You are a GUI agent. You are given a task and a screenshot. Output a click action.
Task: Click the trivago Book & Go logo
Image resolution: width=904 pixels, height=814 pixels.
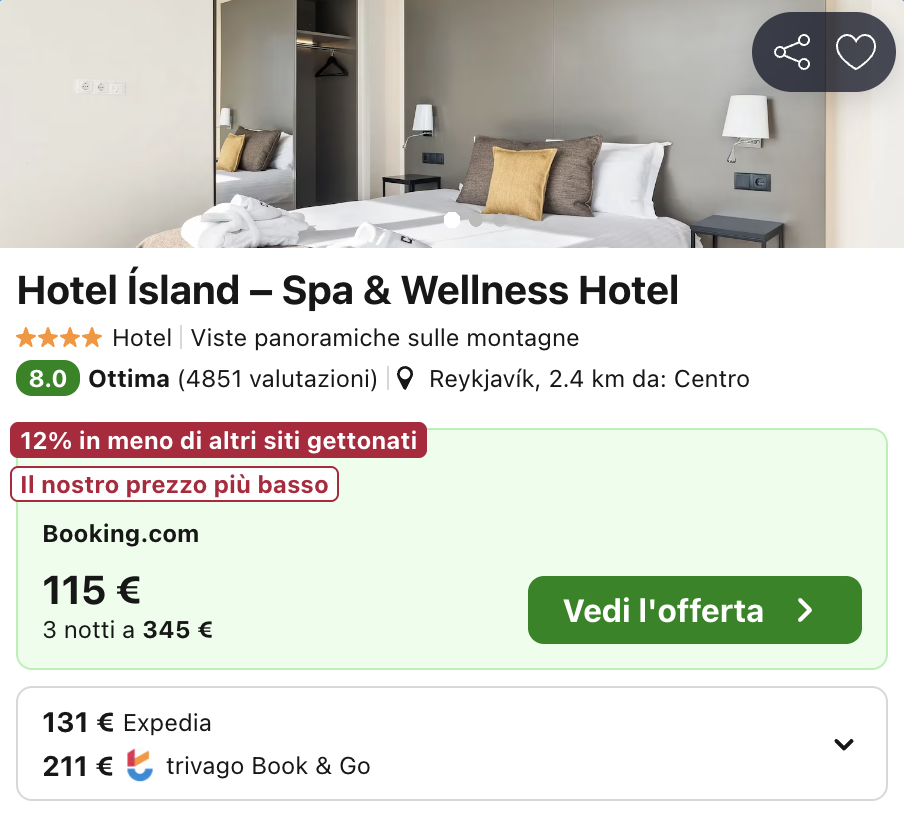[x=140, y=766]
